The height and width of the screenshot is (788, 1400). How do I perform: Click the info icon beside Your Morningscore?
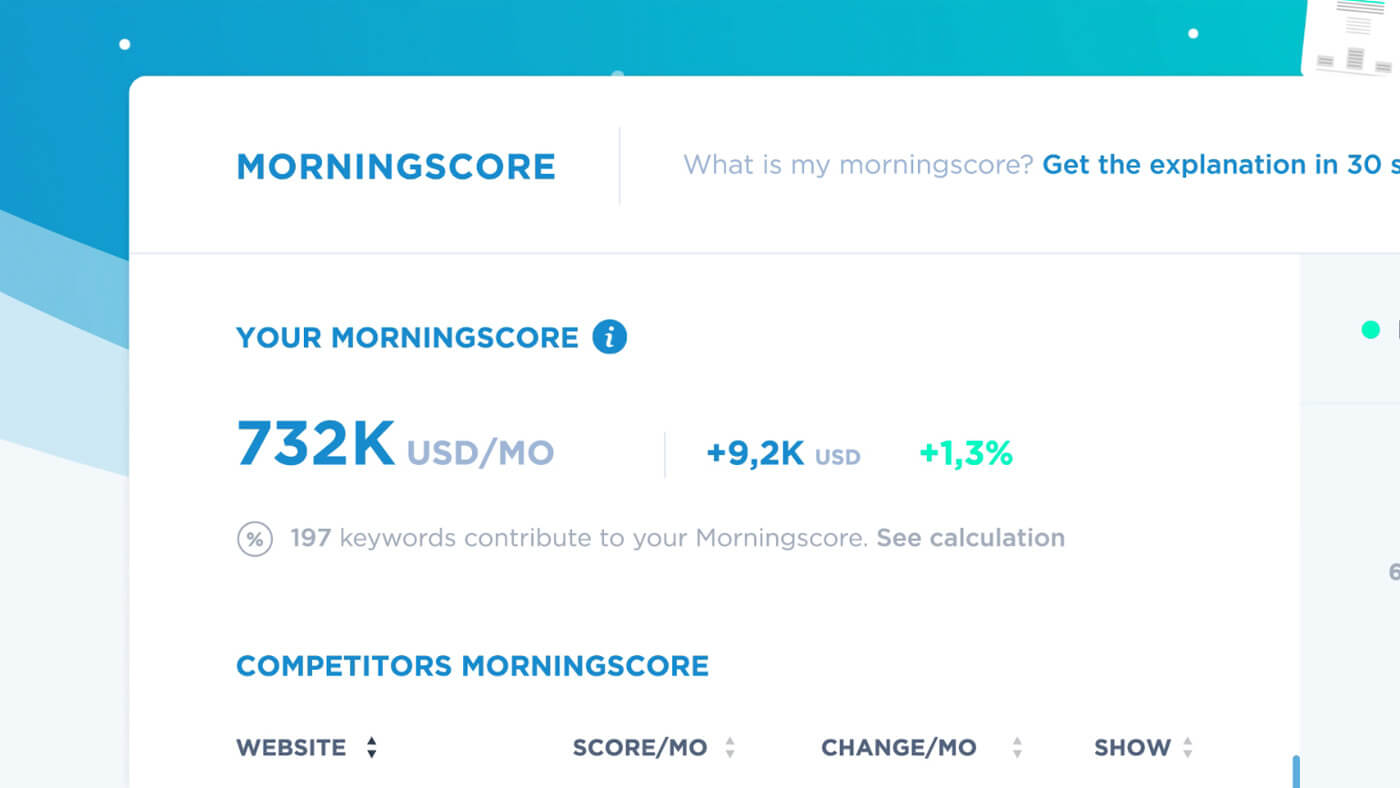pos(610,337)
